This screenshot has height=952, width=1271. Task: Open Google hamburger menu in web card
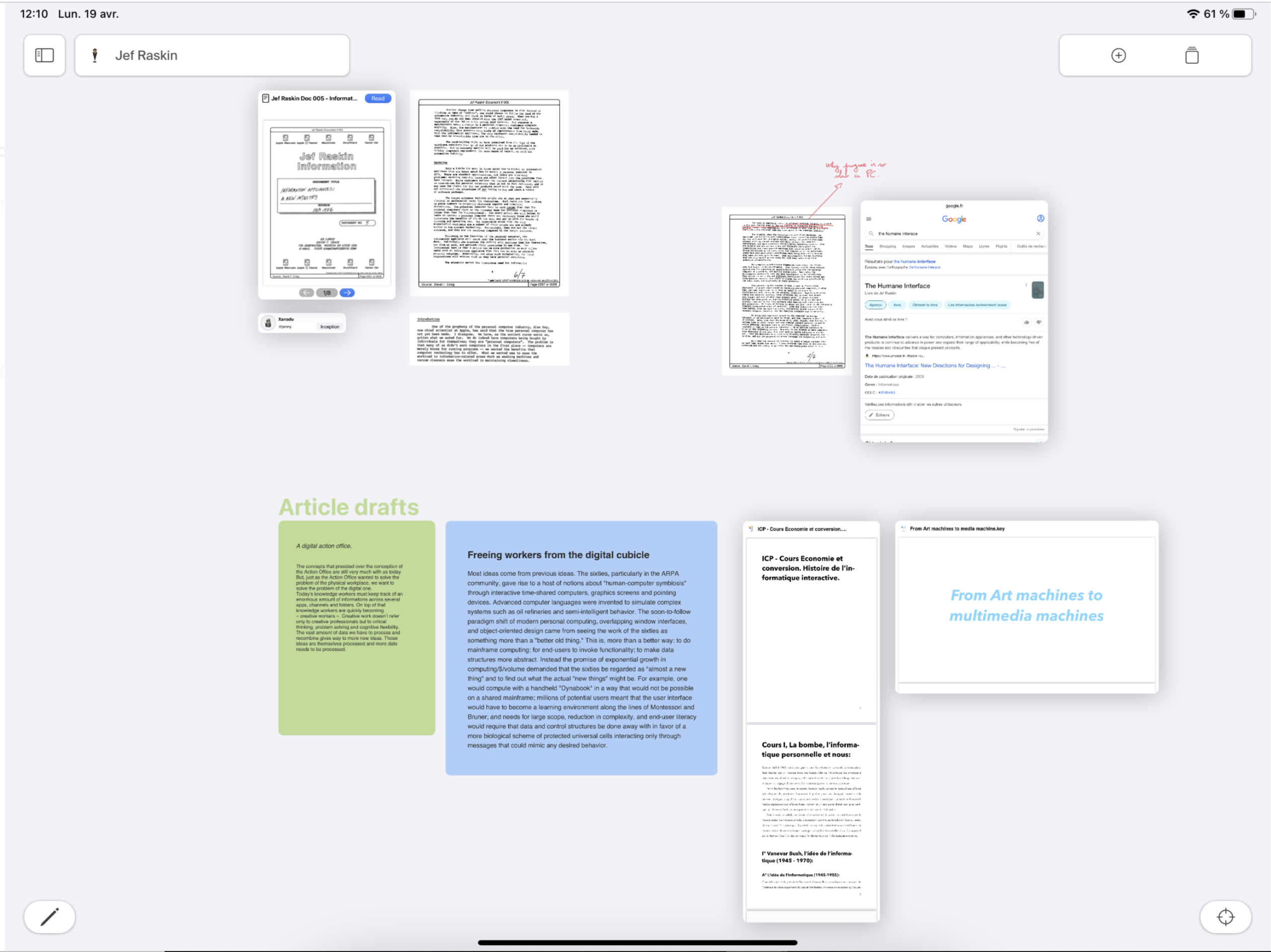[868, 219]
